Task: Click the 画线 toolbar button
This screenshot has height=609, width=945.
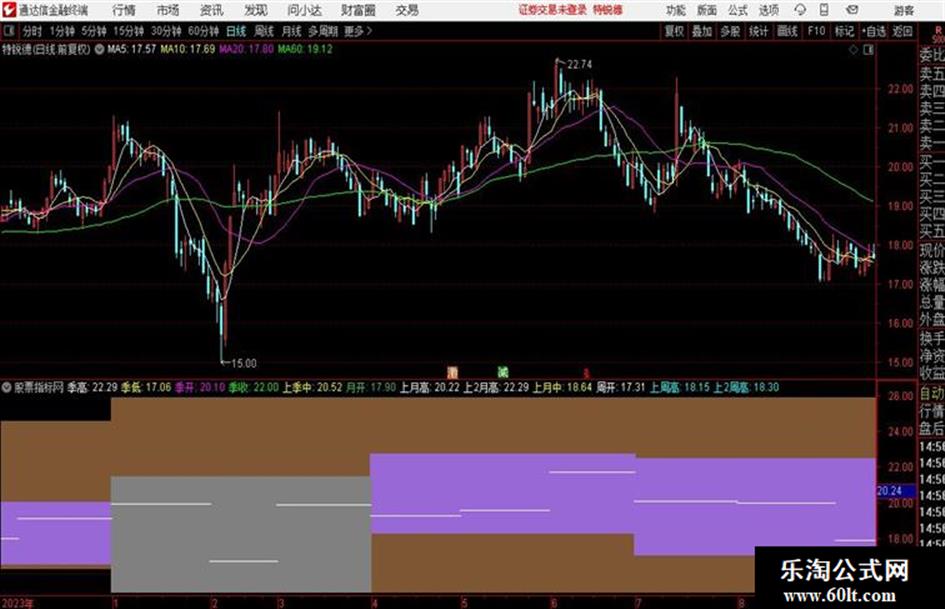Action: pos(787,31)
